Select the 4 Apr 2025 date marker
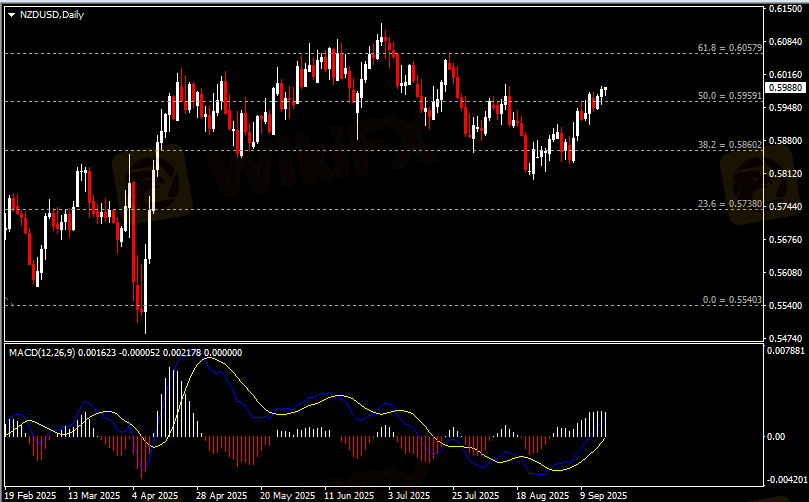 pos(156,495)
